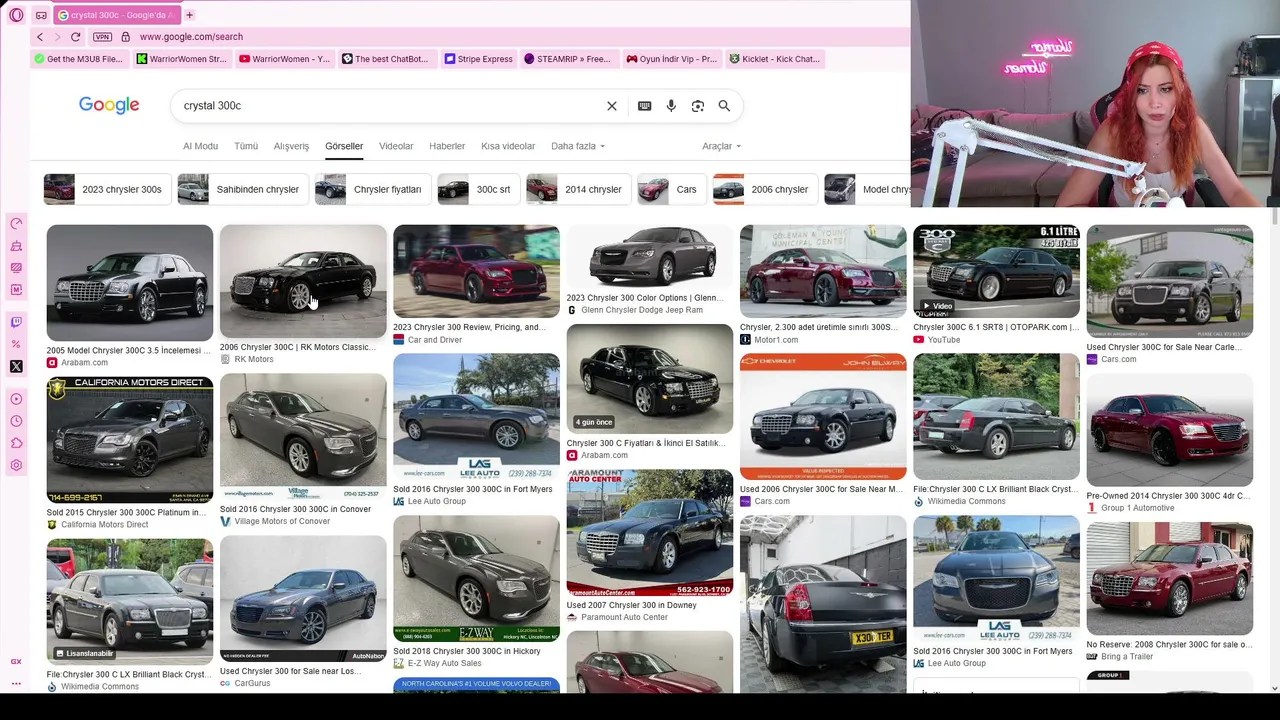Open the Opera menu logo button

(x=16, y=15)
